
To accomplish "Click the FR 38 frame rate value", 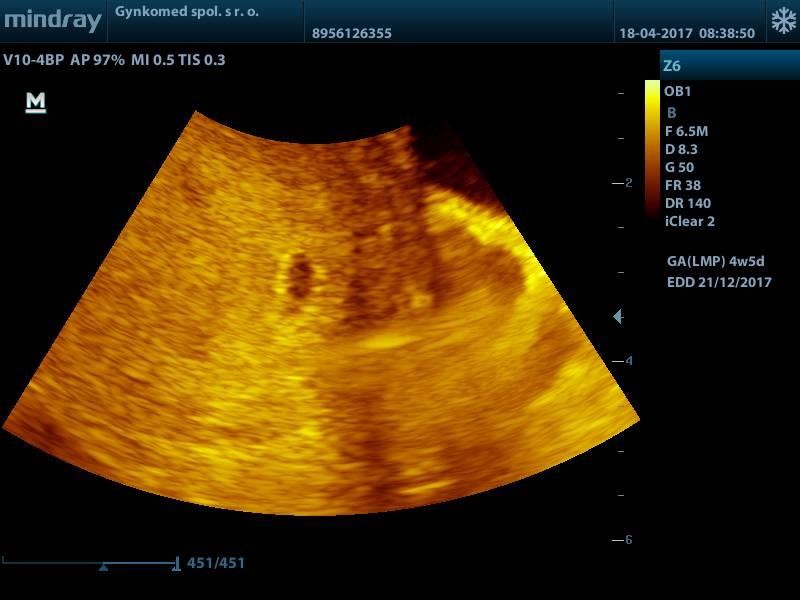I will [682, 185].
